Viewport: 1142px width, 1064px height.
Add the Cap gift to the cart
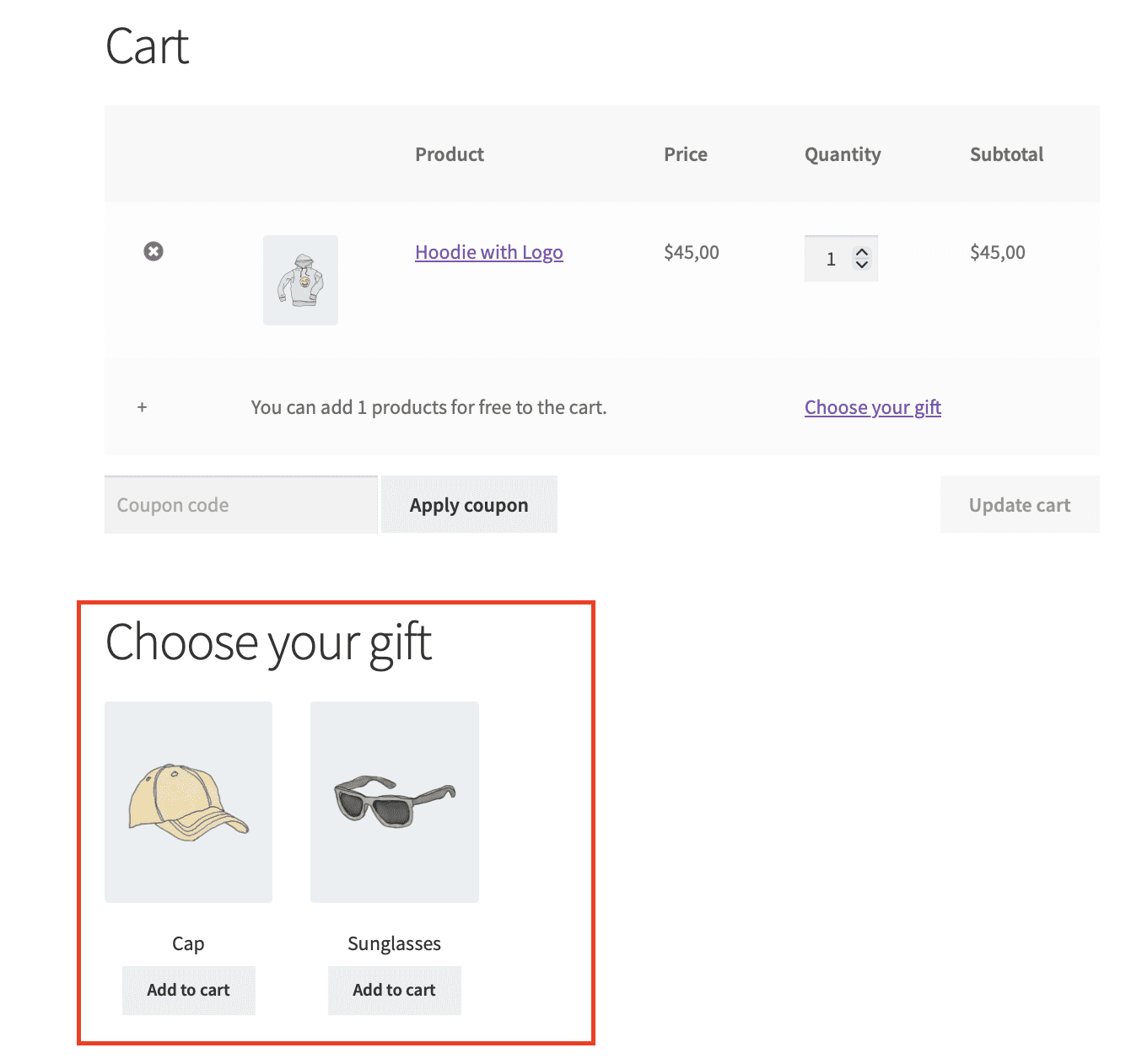pyautogui.click(x=188, y=990)
